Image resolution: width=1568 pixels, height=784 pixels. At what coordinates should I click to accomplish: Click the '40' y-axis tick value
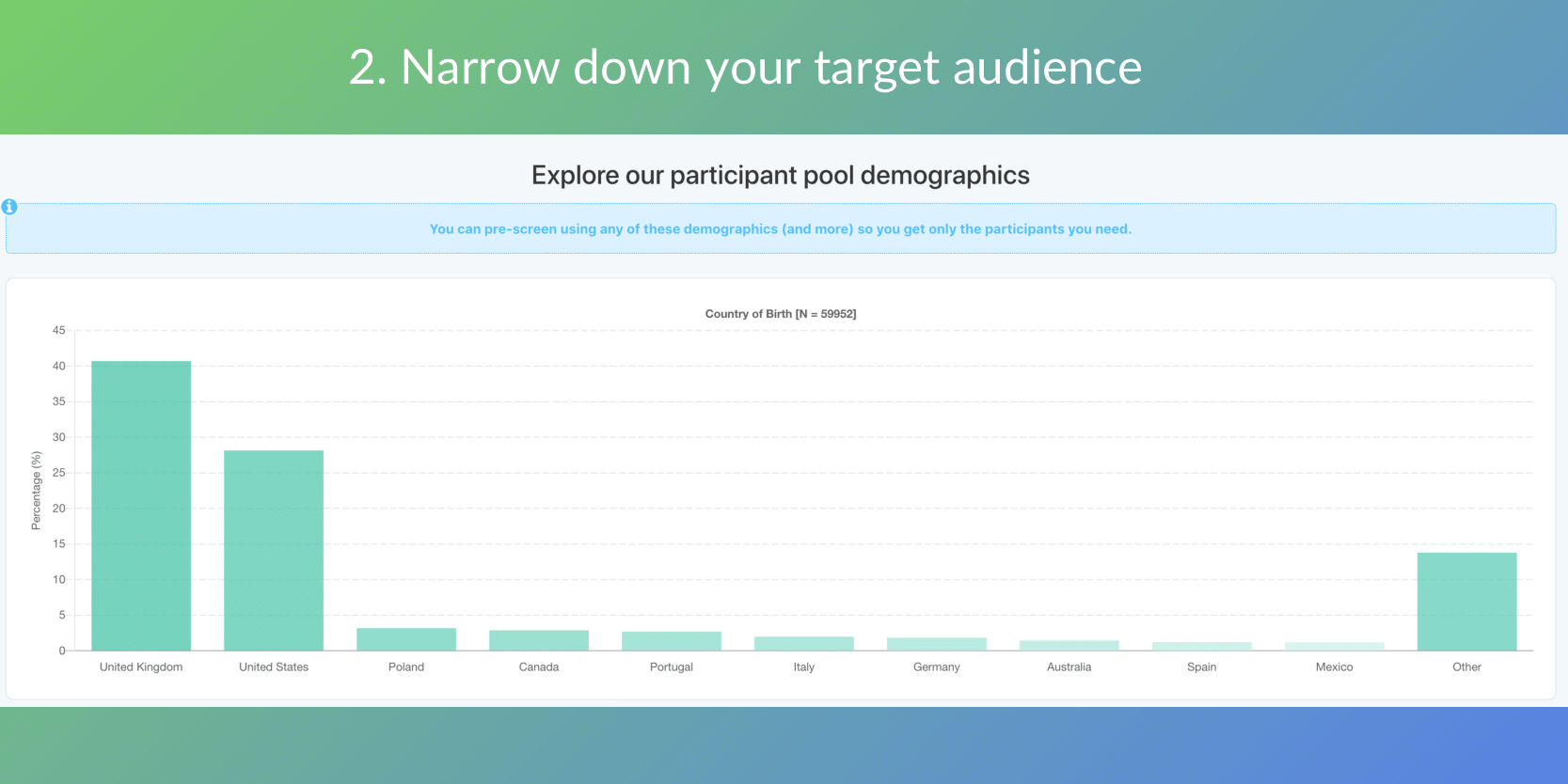pyautogui.click(x=59, y=366)
